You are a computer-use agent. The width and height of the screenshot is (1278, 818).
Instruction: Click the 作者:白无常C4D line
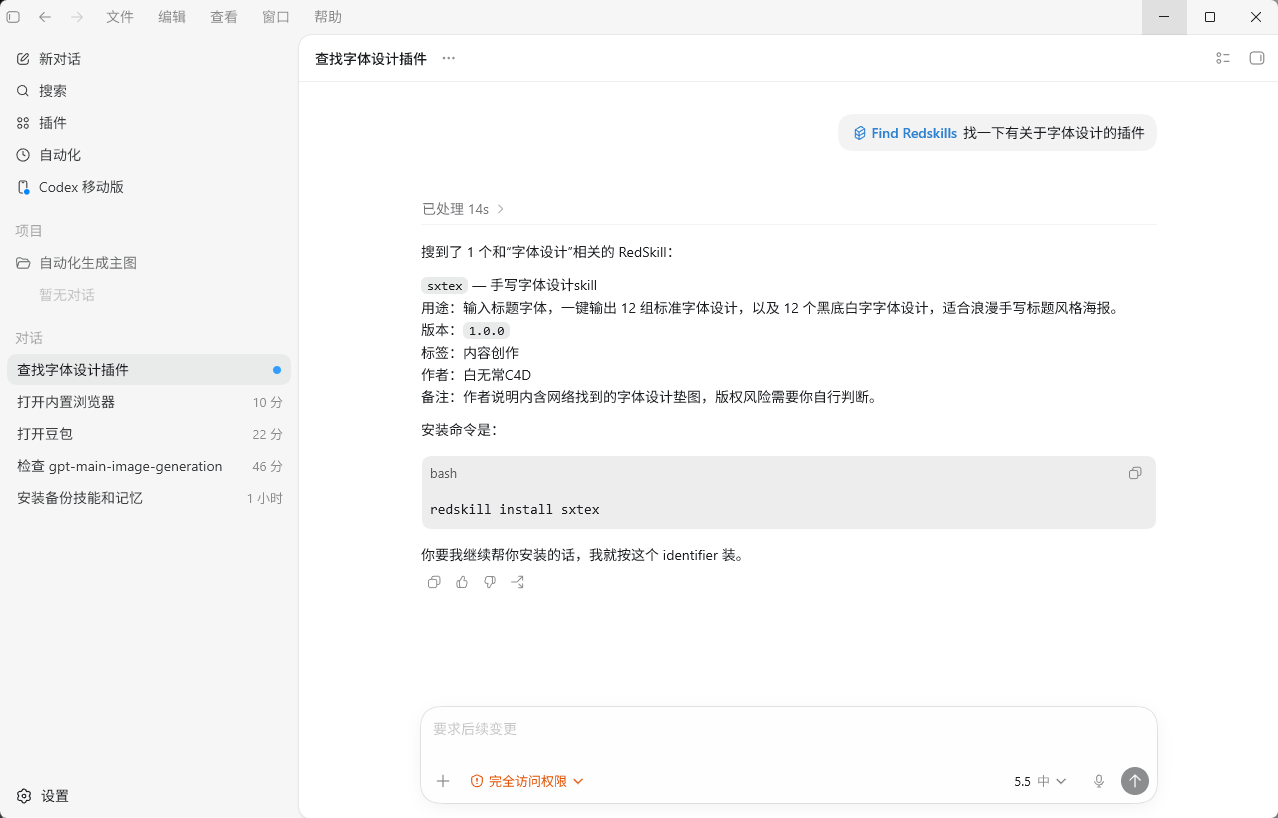point(476,375)
